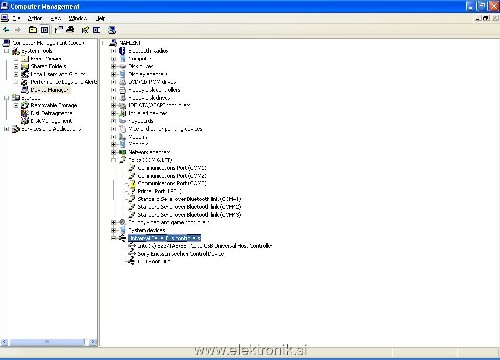Click the Modems category icon

pos(122,137)
